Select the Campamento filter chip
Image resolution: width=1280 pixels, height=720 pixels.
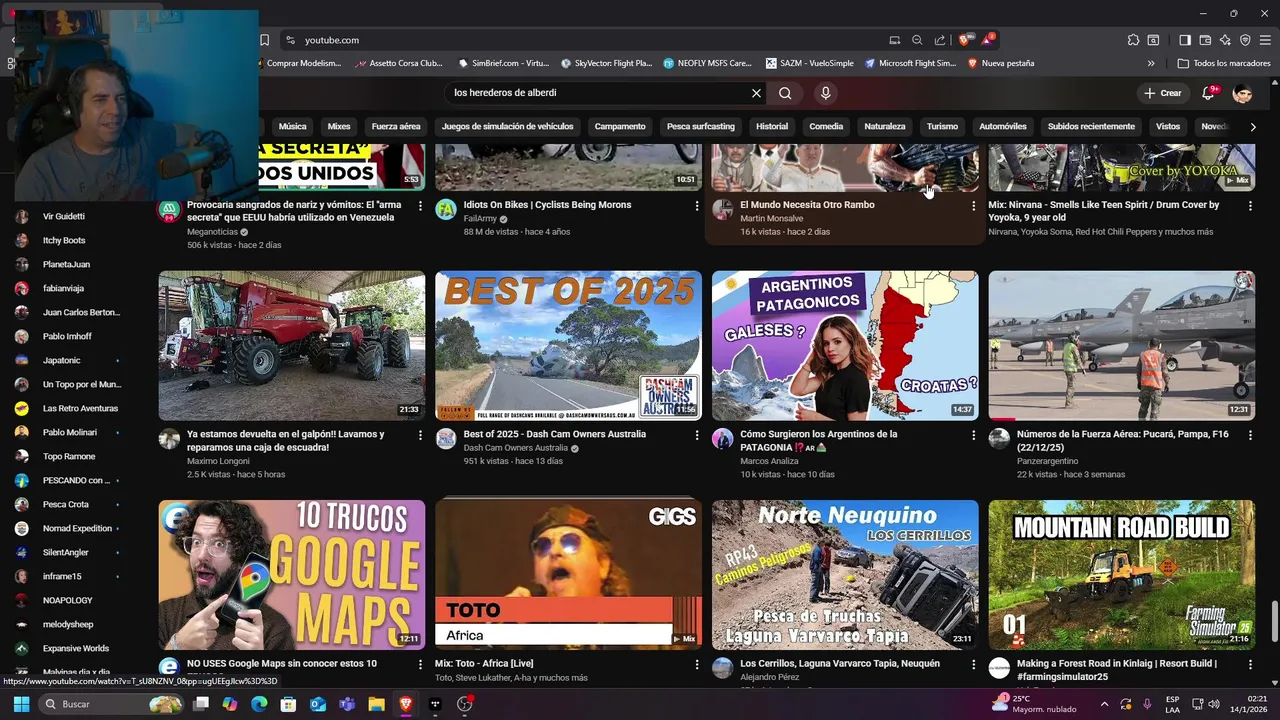(x=620, y=127)
